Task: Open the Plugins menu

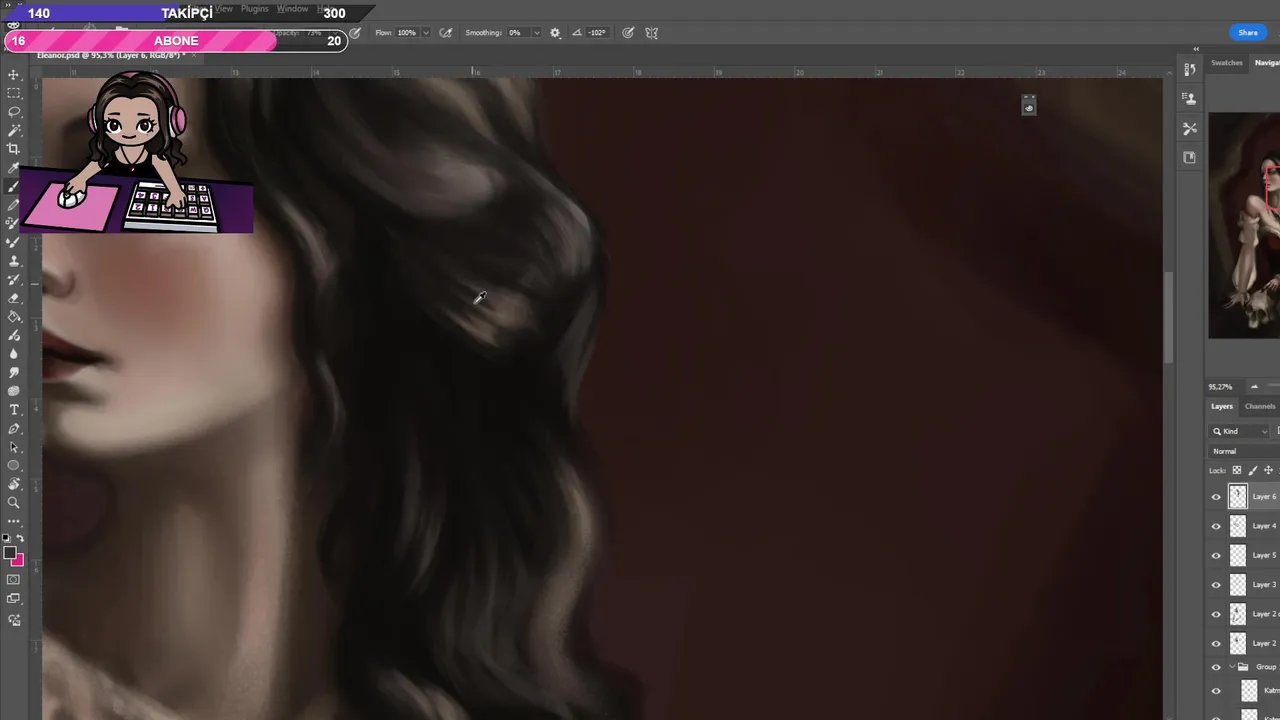Action: click(x=254, y=9)
